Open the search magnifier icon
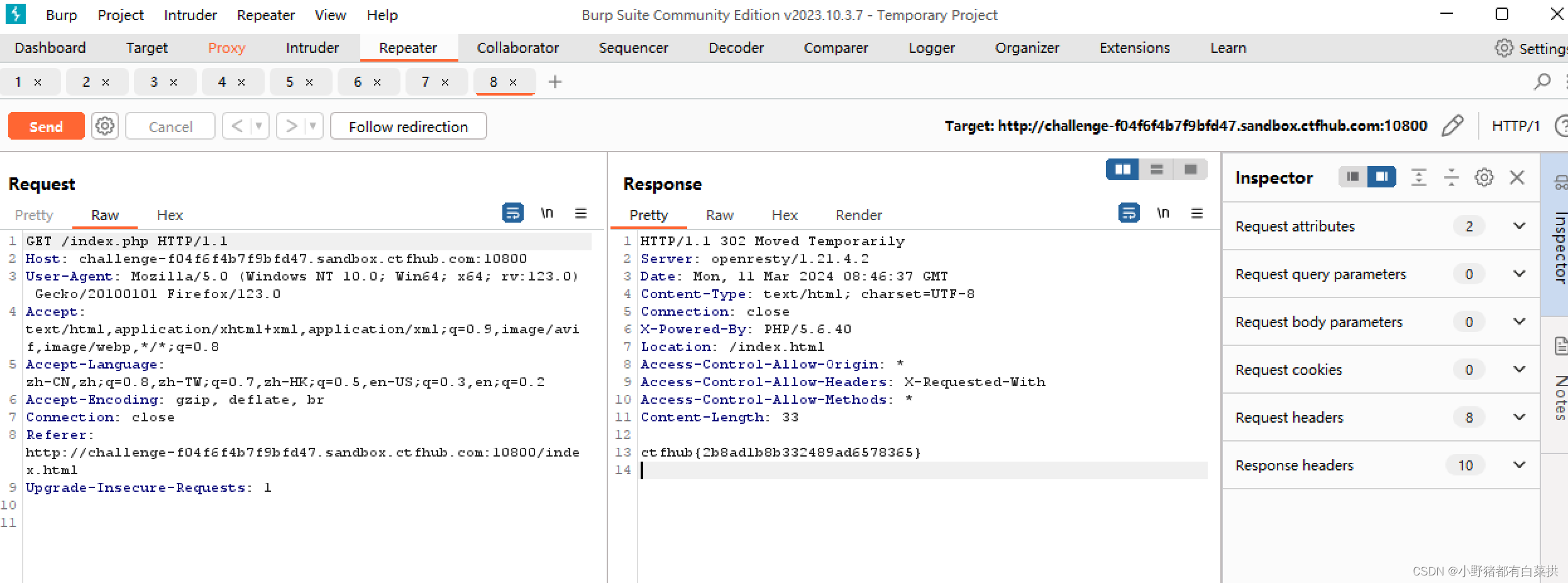This screenshot has height=583, width=1568. (1543, 82)
